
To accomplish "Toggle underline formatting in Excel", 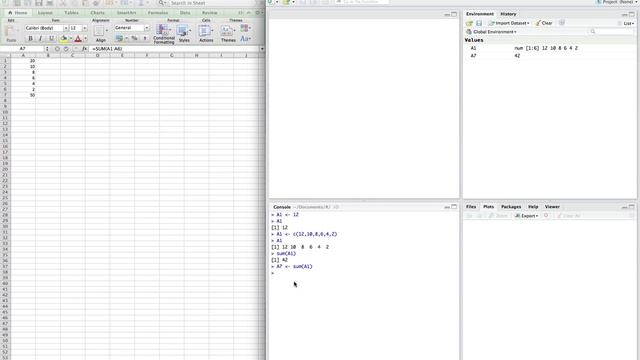I will 51,38.
